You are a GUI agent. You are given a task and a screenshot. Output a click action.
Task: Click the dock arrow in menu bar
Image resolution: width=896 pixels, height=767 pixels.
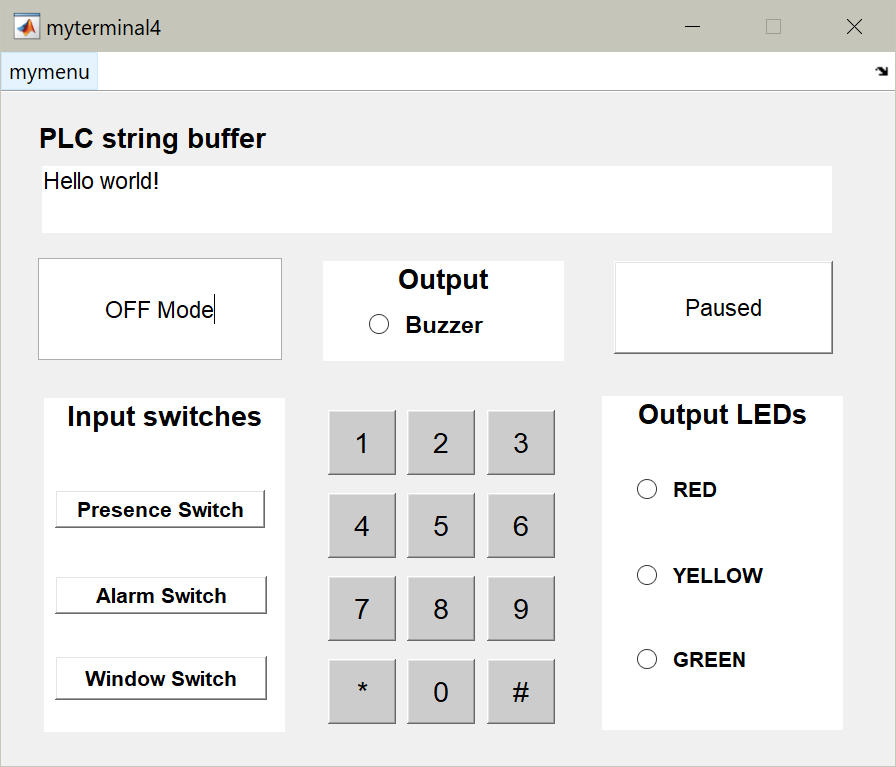point(881,72)
